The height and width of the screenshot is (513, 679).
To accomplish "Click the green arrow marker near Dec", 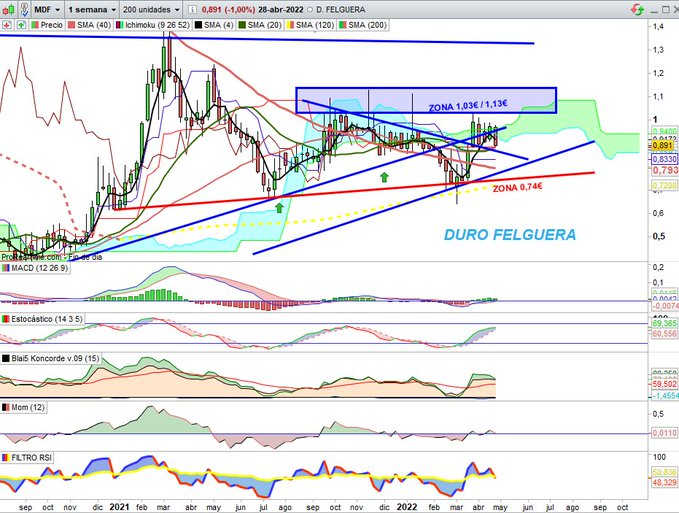I will [384, 177].
